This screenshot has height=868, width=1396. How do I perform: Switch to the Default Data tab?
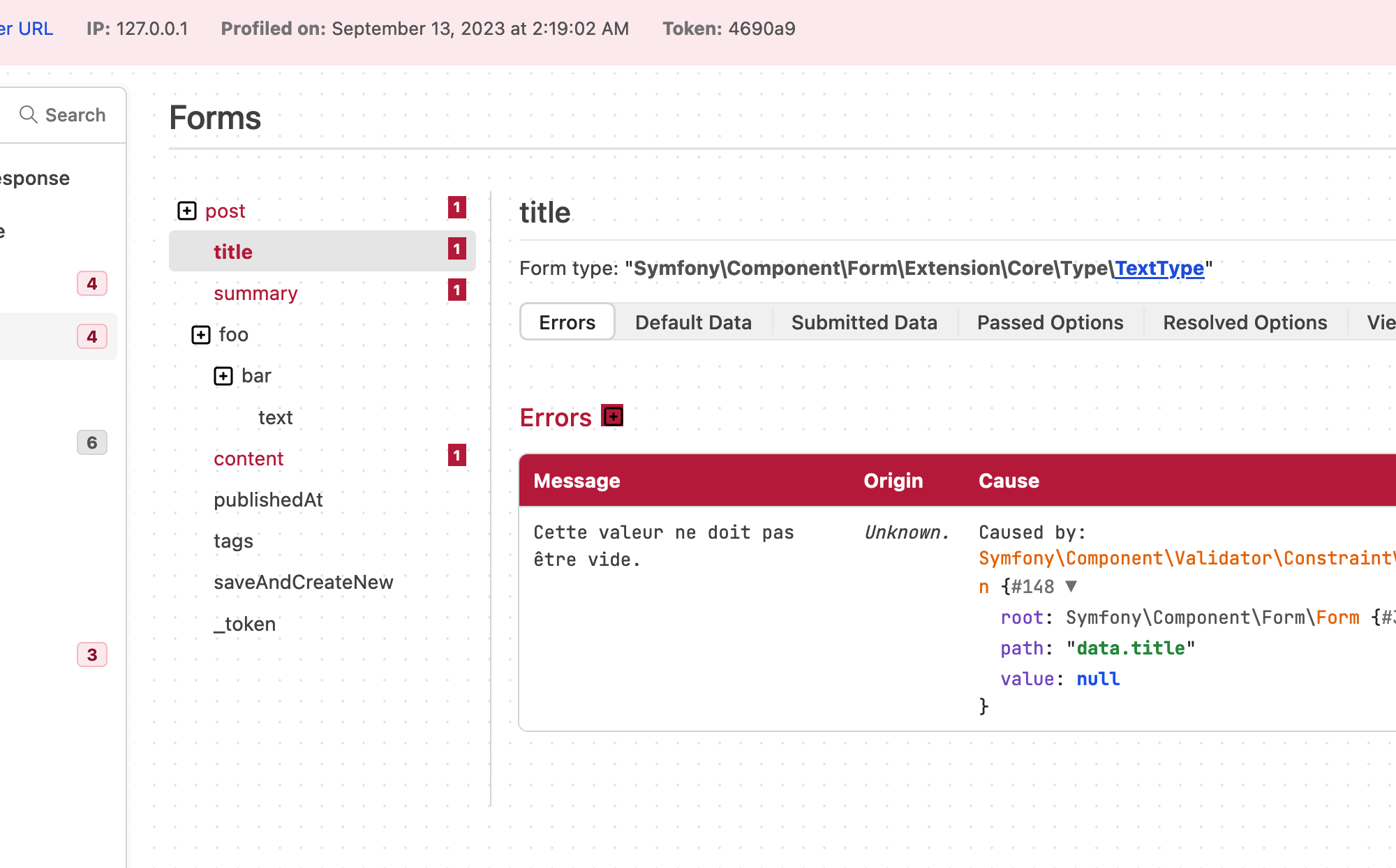pos(693,322)
